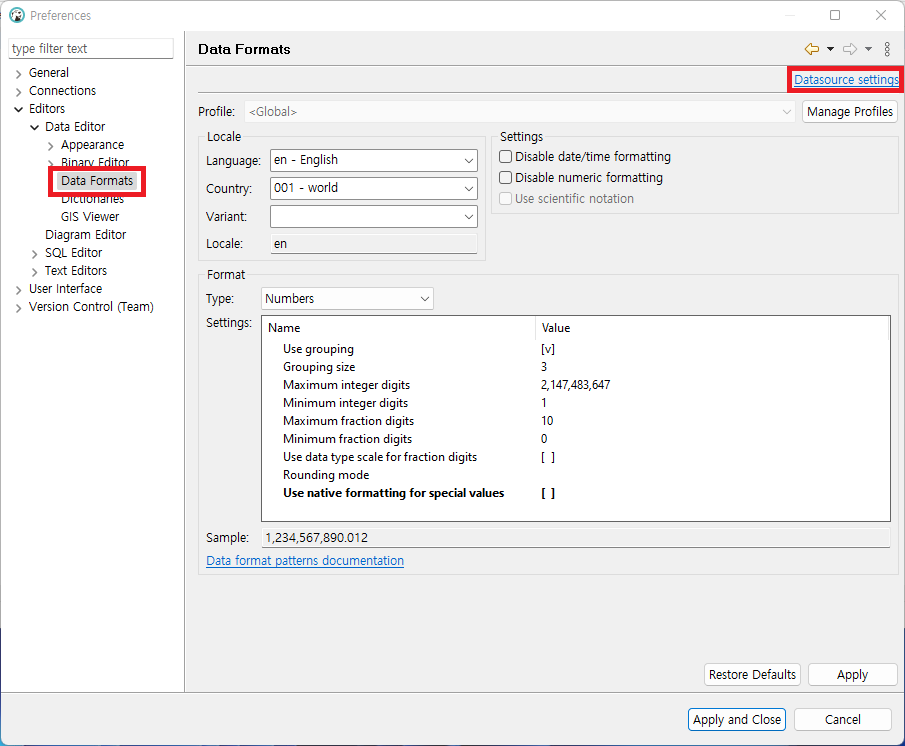Click the back navigation arrow icon
The width and height of the screenshot is (905, 746).
pyautogui.click(x=811, y=49)
